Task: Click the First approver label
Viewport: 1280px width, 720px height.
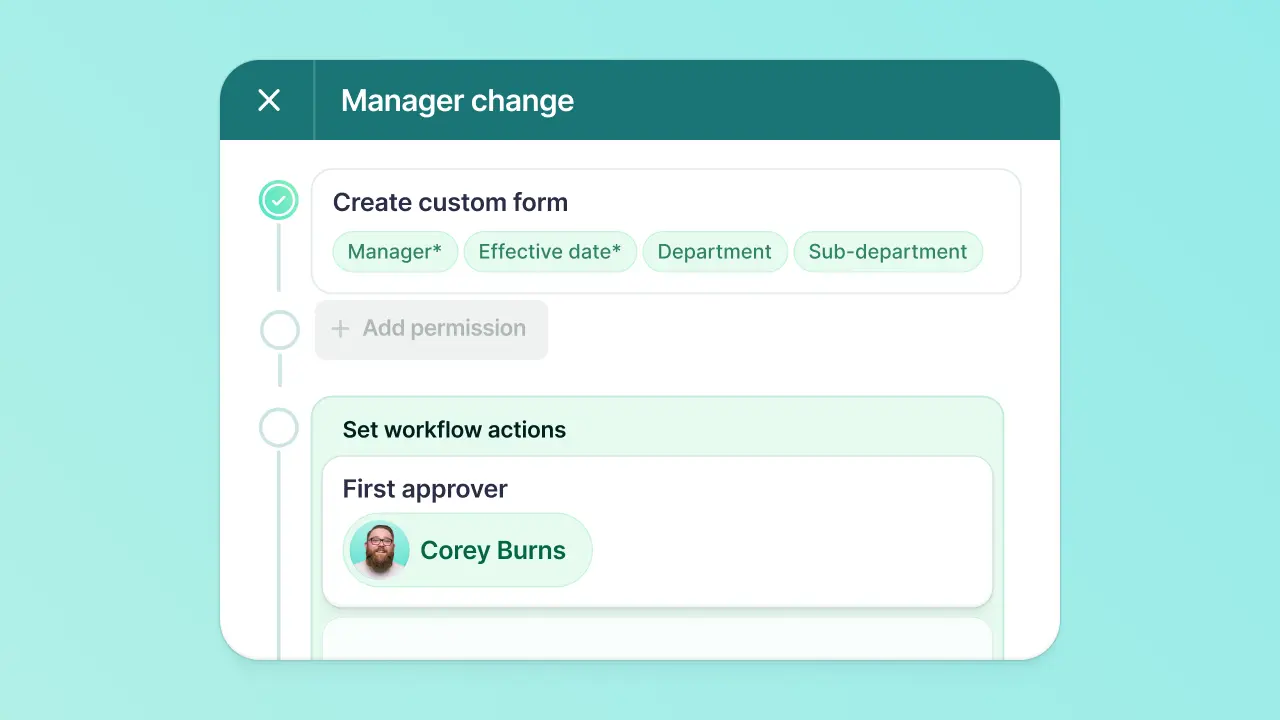Action: [424, 488]
